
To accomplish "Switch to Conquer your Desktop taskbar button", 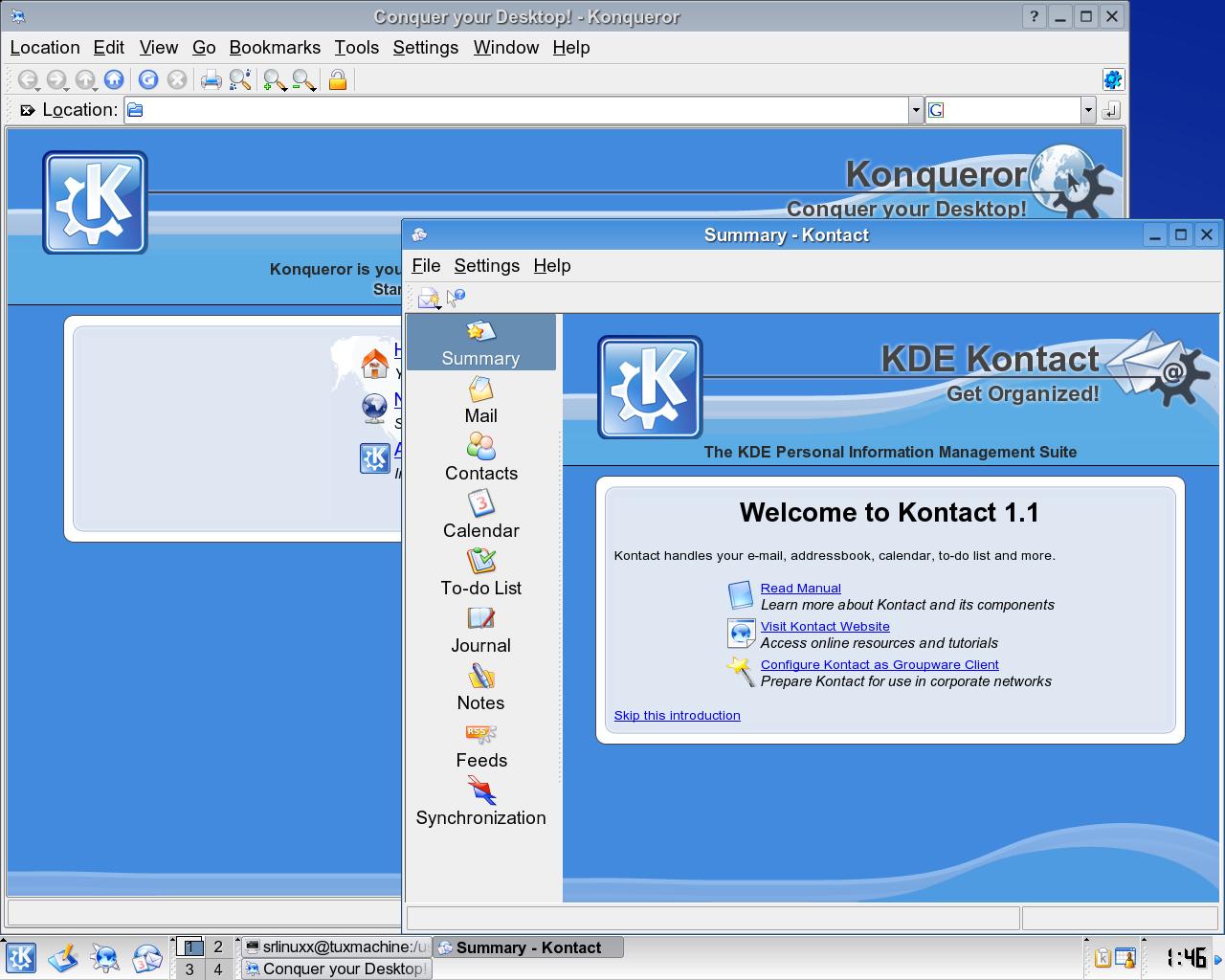I will tap(336, 969).
